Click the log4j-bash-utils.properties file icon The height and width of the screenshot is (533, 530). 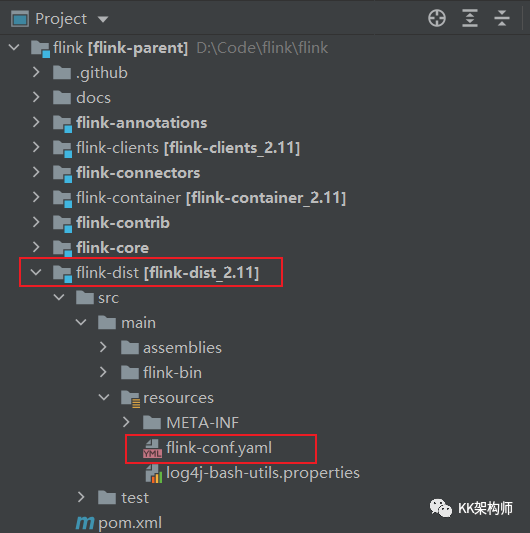point(154,474)
